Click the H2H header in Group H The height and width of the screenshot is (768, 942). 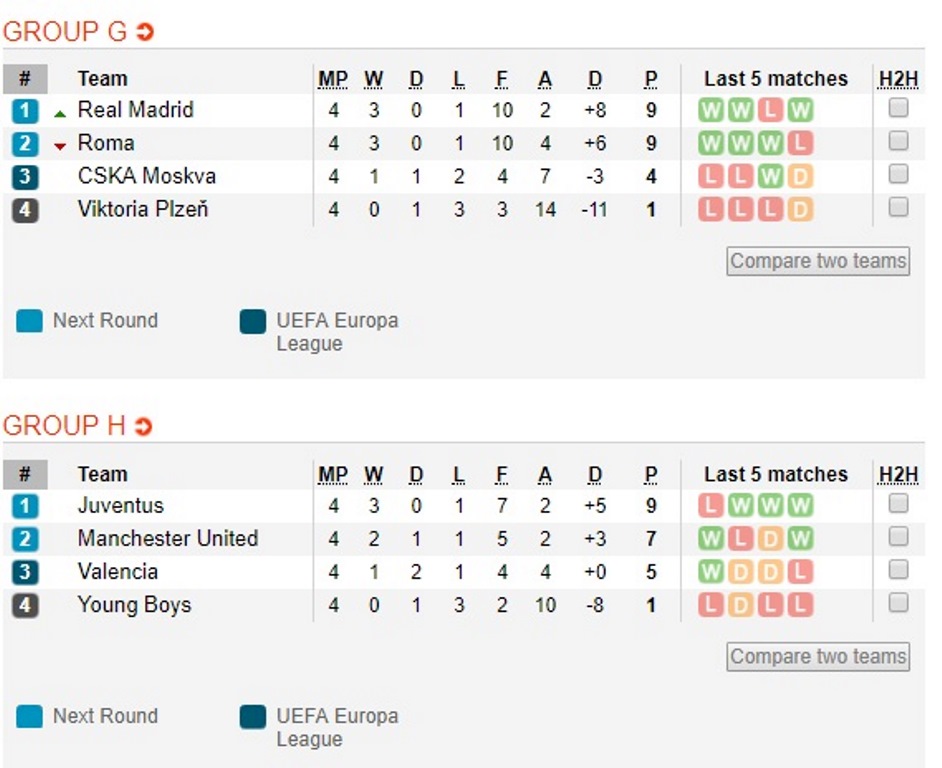(x=898, y=475)
